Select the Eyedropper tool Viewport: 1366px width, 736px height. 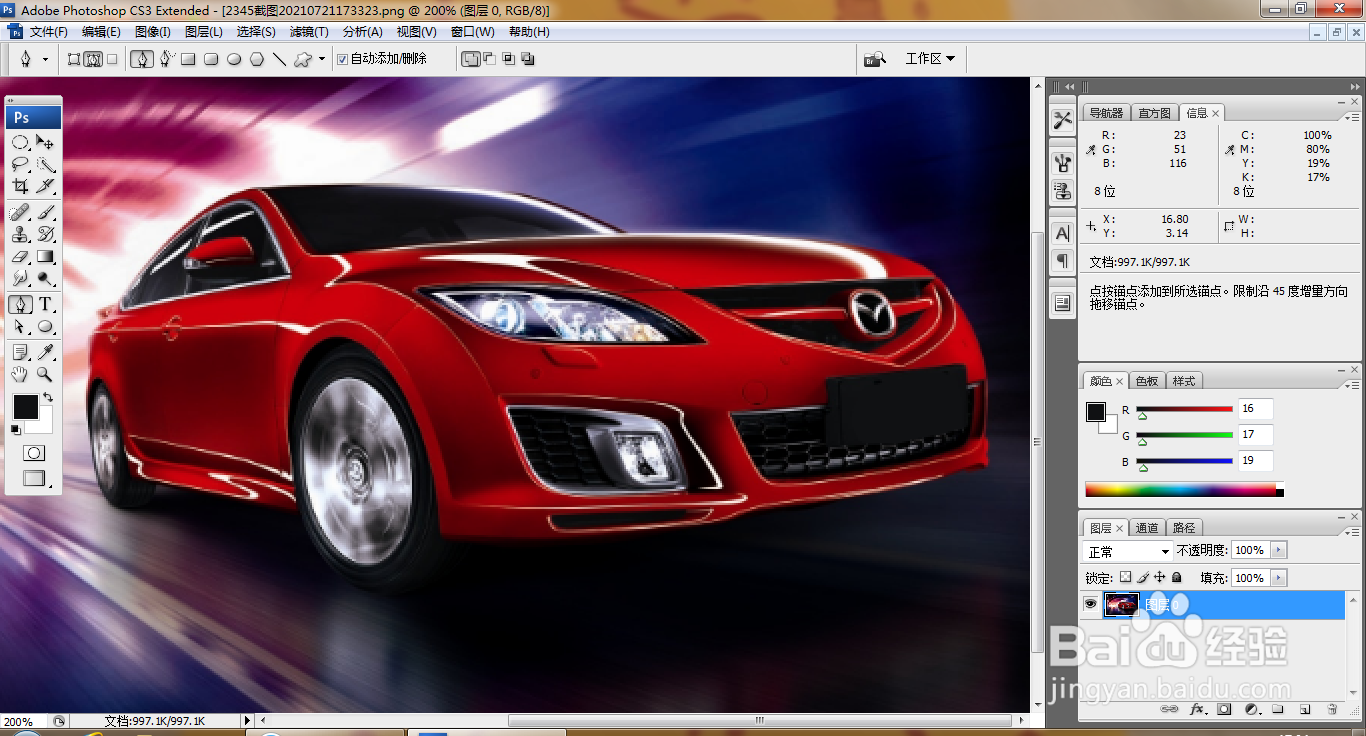click(x=45, y=352)
